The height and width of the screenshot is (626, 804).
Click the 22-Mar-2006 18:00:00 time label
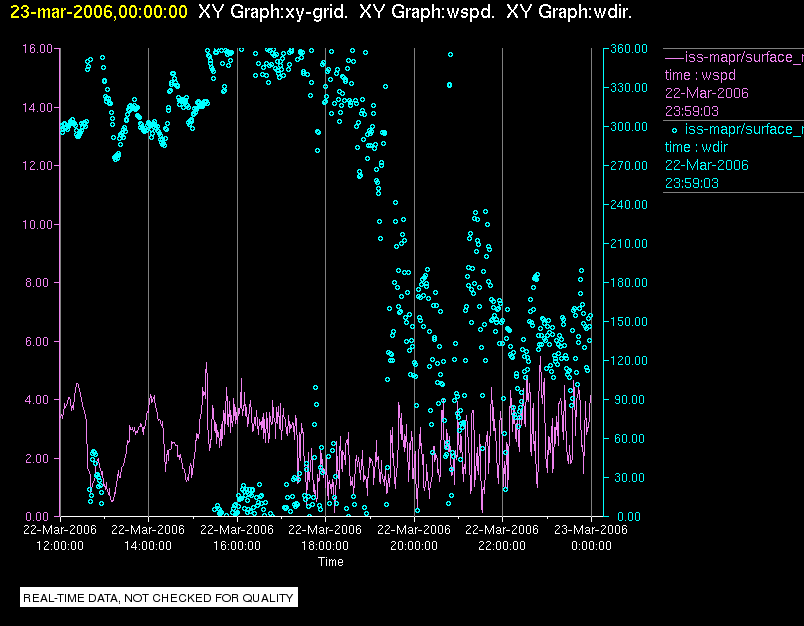pos(325,537)
